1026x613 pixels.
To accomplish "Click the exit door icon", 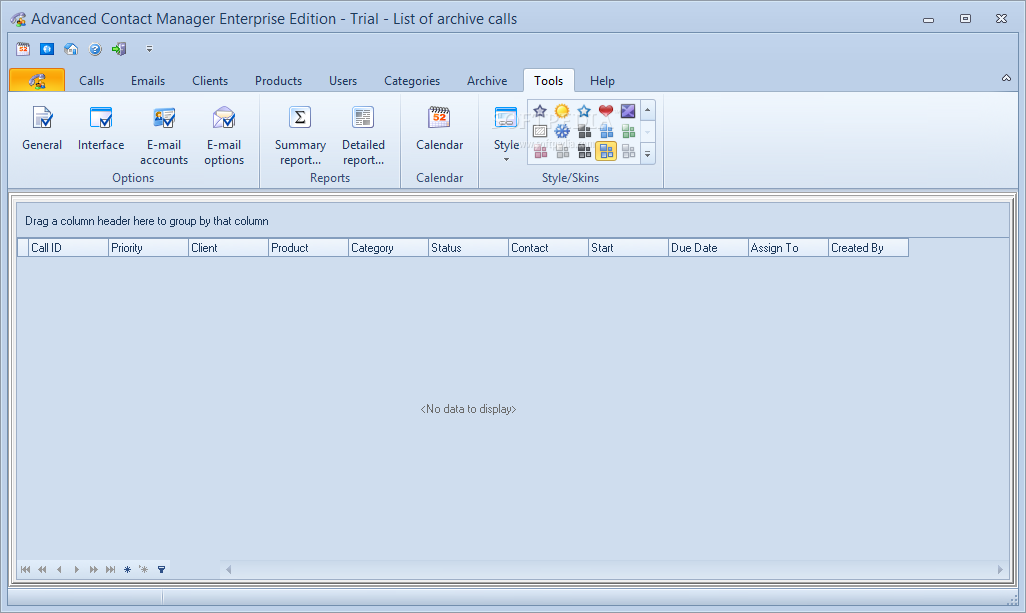I will (x=119, y=49).
